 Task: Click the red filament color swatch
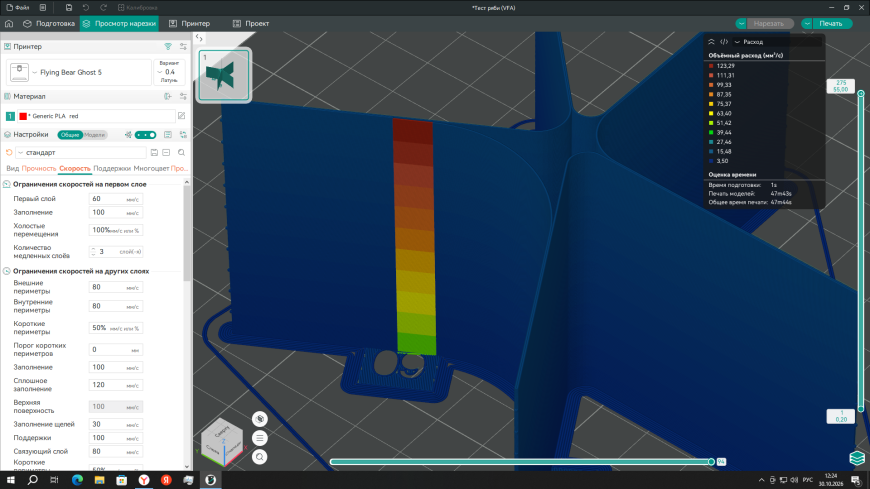click(23, 116)
